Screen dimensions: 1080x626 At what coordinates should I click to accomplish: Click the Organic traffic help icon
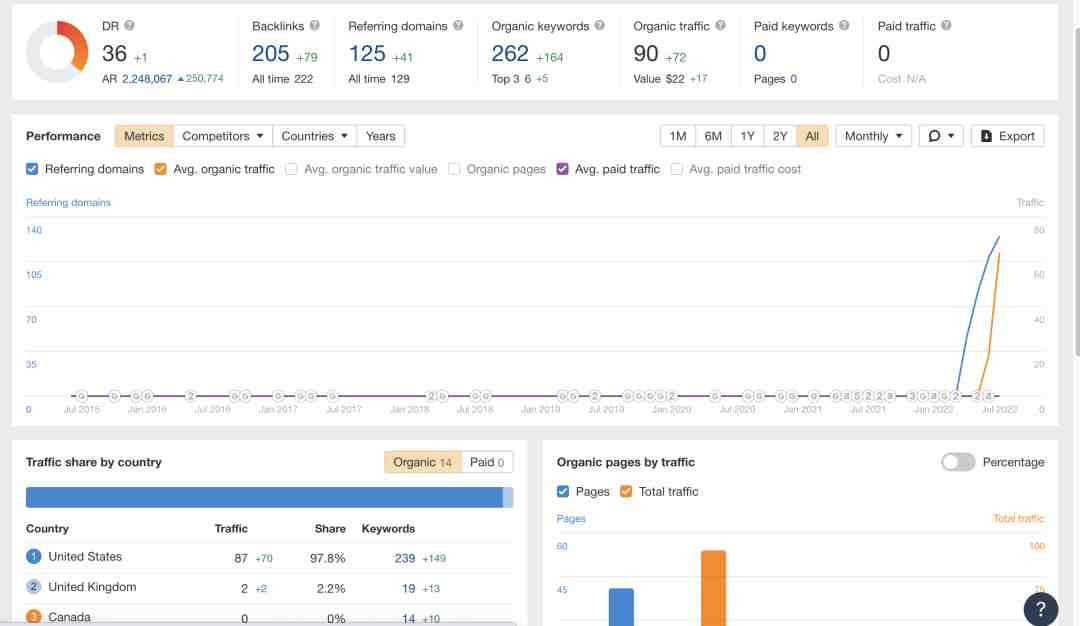720,25
